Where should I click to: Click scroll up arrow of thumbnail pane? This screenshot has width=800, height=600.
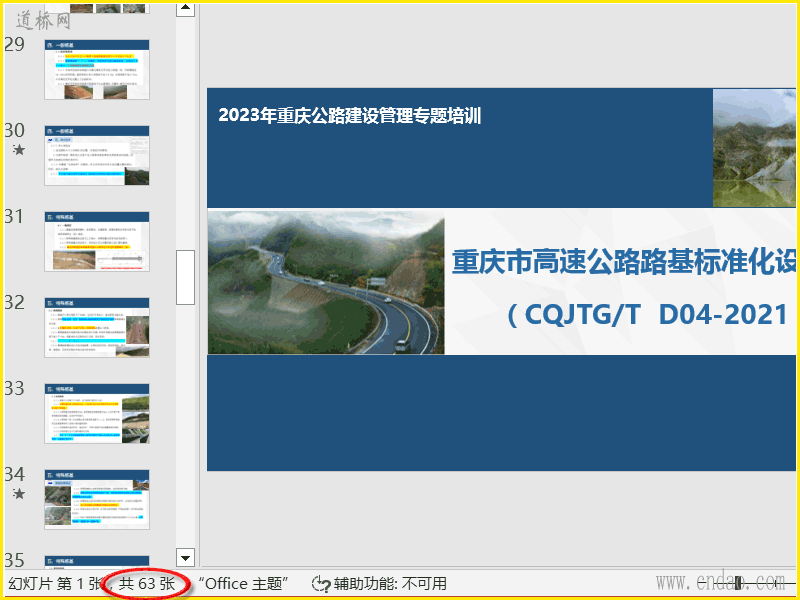click(185, 8)
